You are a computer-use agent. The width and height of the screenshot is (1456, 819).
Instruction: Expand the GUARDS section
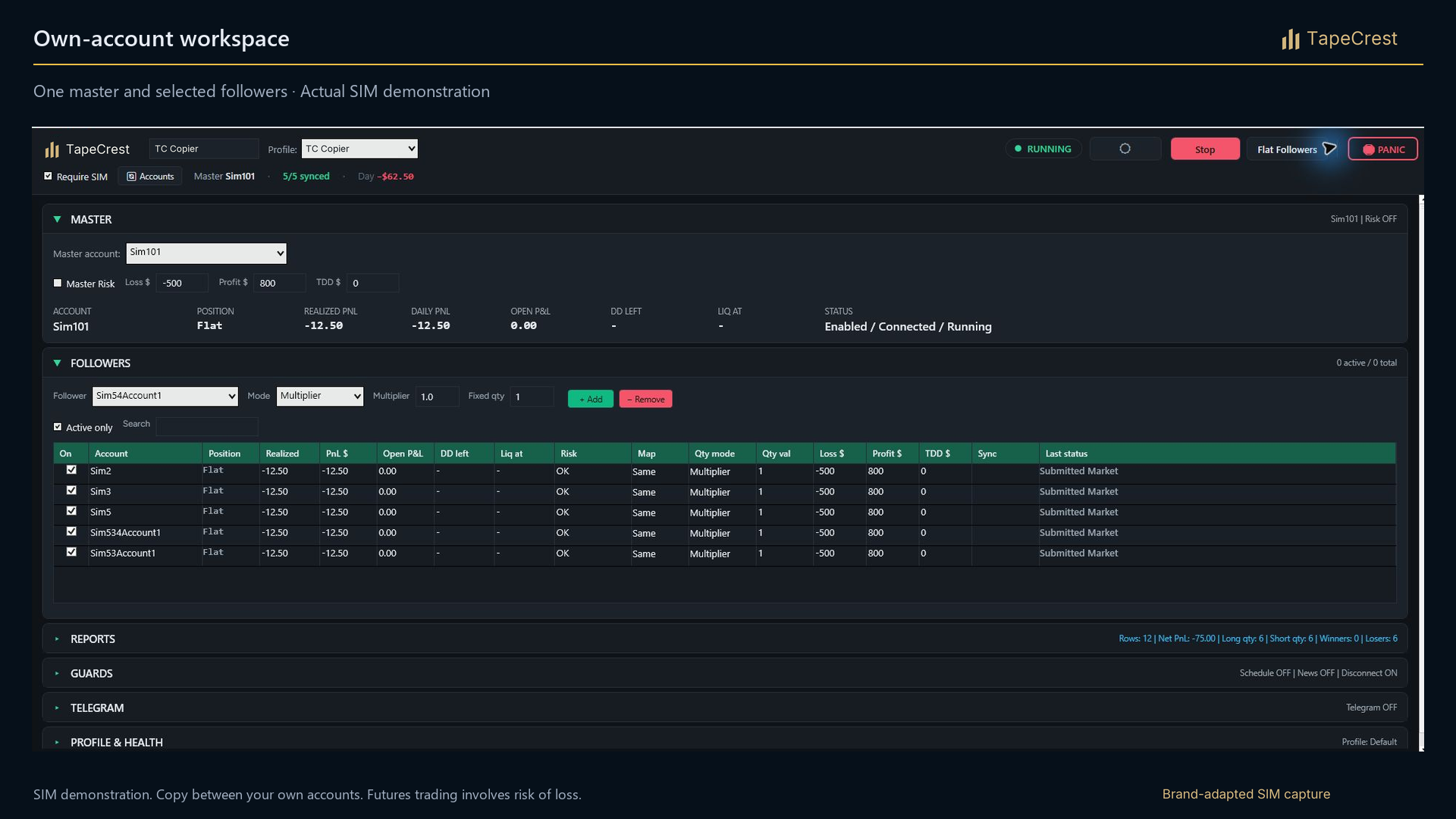57,673
